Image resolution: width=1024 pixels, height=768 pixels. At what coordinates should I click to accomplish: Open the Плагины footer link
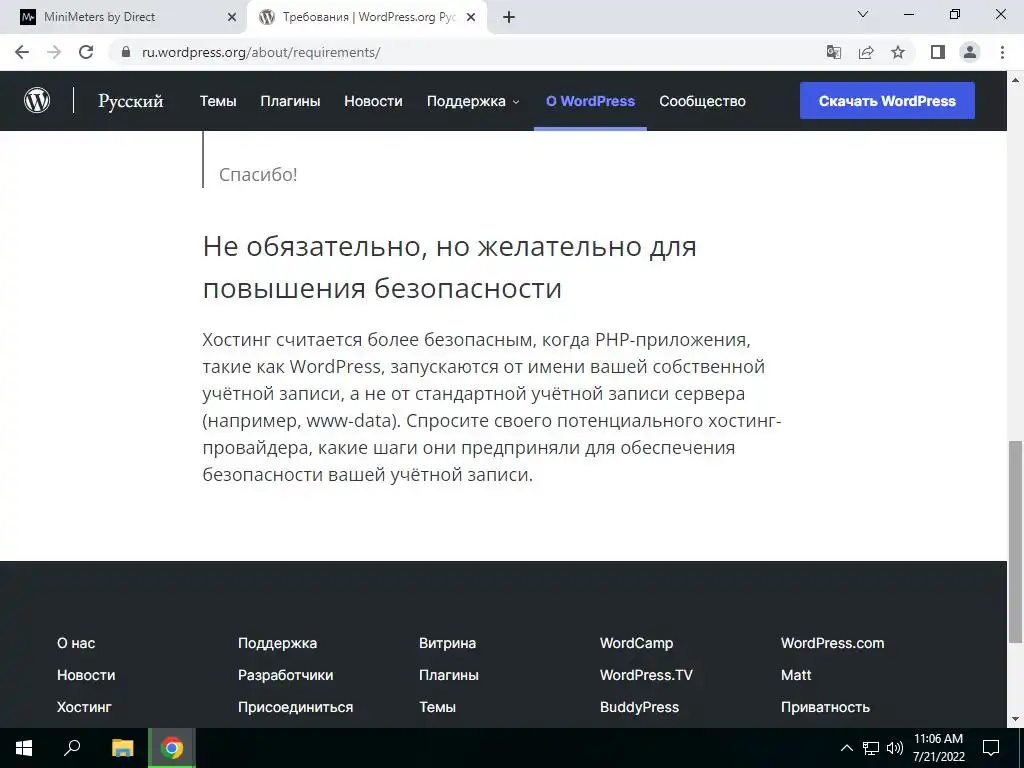coord(449,675)
